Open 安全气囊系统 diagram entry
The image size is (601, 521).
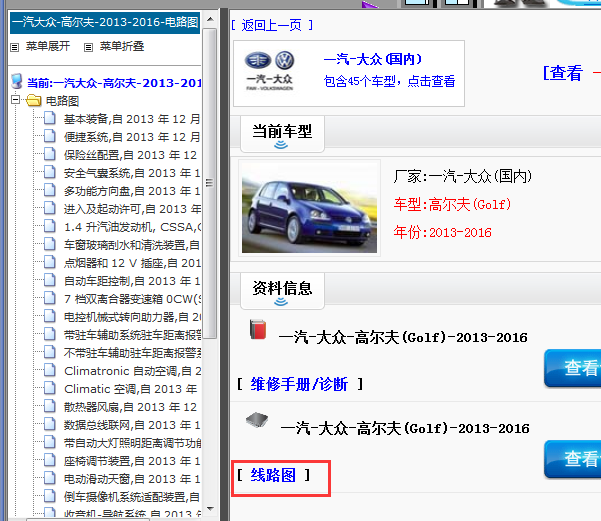(132, 173)
